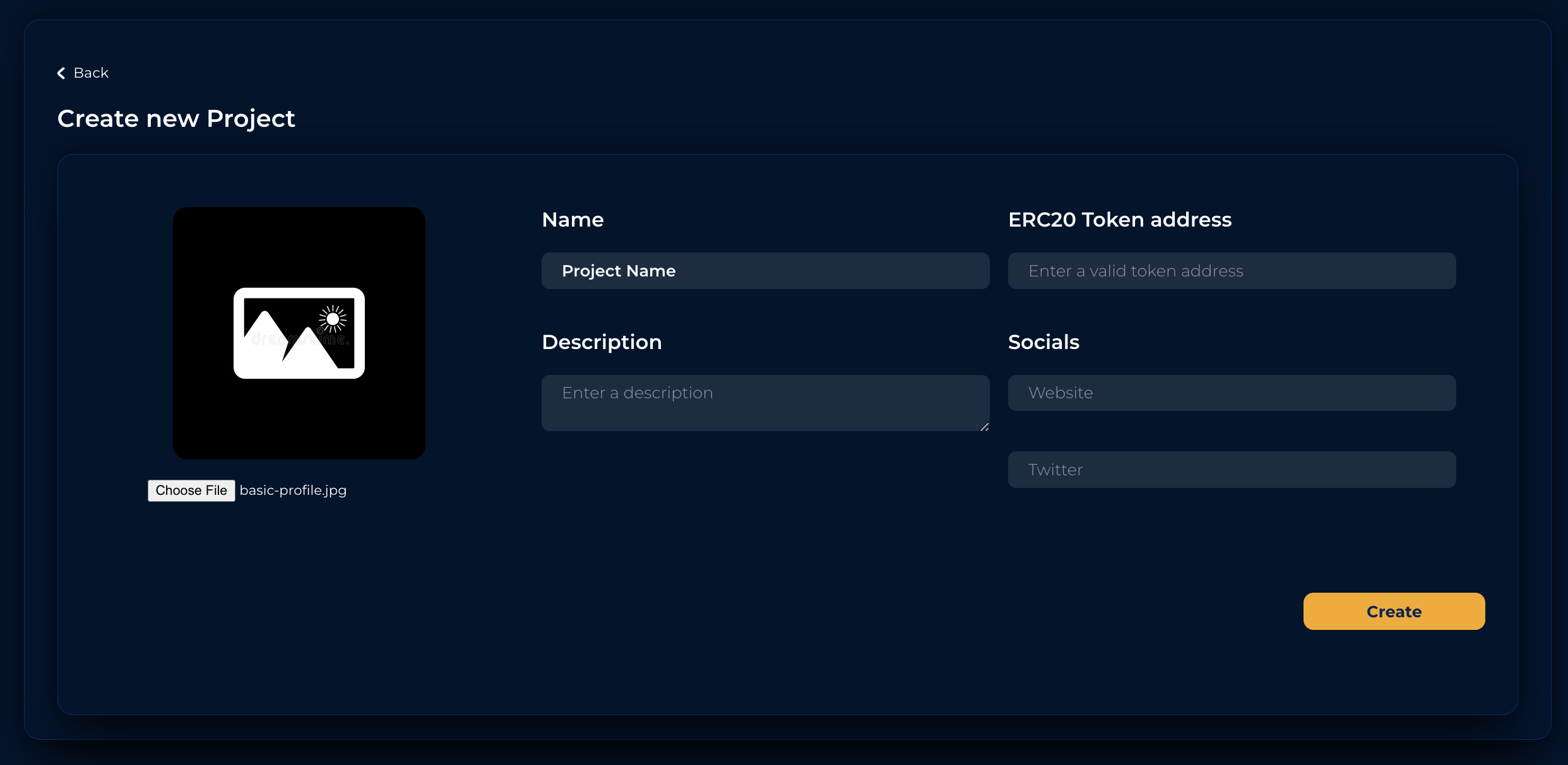Click the Create new Project heading

[176, 119]
